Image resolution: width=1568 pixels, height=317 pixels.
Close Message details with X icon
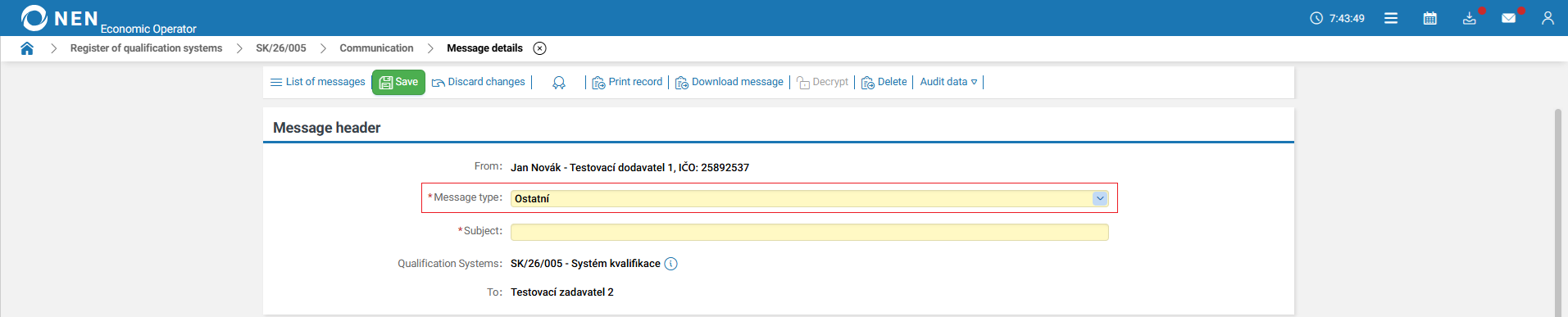pyautogui.click(x=539, y=48)
